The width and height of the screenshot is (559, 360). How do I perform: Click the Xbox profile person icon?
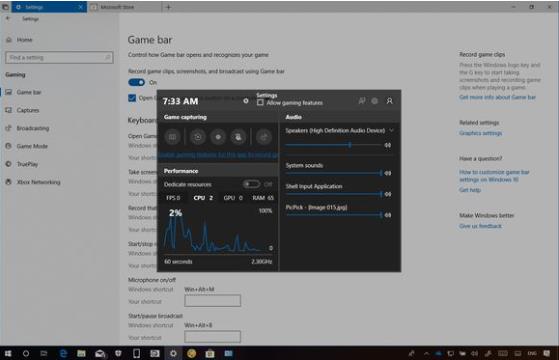tap(390, 101)
